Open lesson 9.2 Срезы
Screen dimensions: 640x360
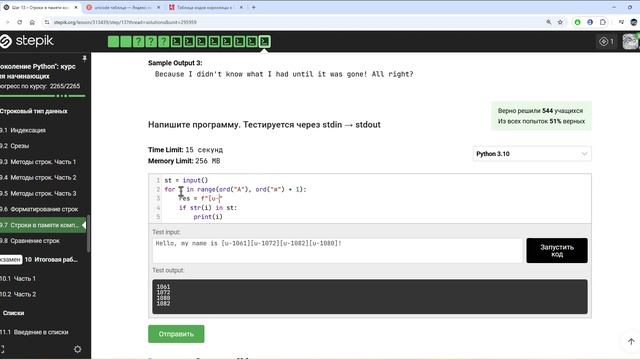point(15,146)
